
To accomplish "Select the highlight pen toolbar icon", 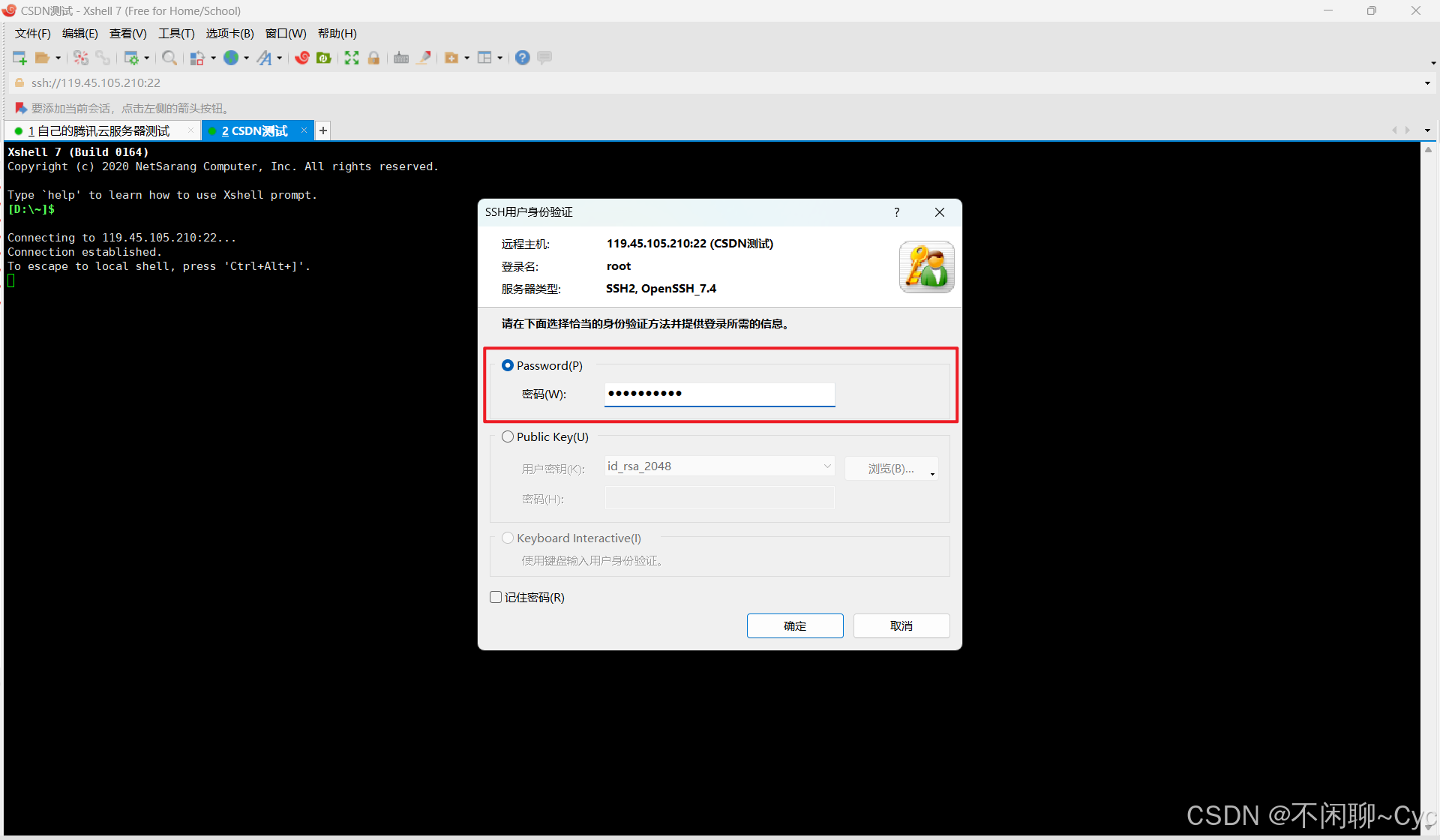I will click(x=424, y=58).
